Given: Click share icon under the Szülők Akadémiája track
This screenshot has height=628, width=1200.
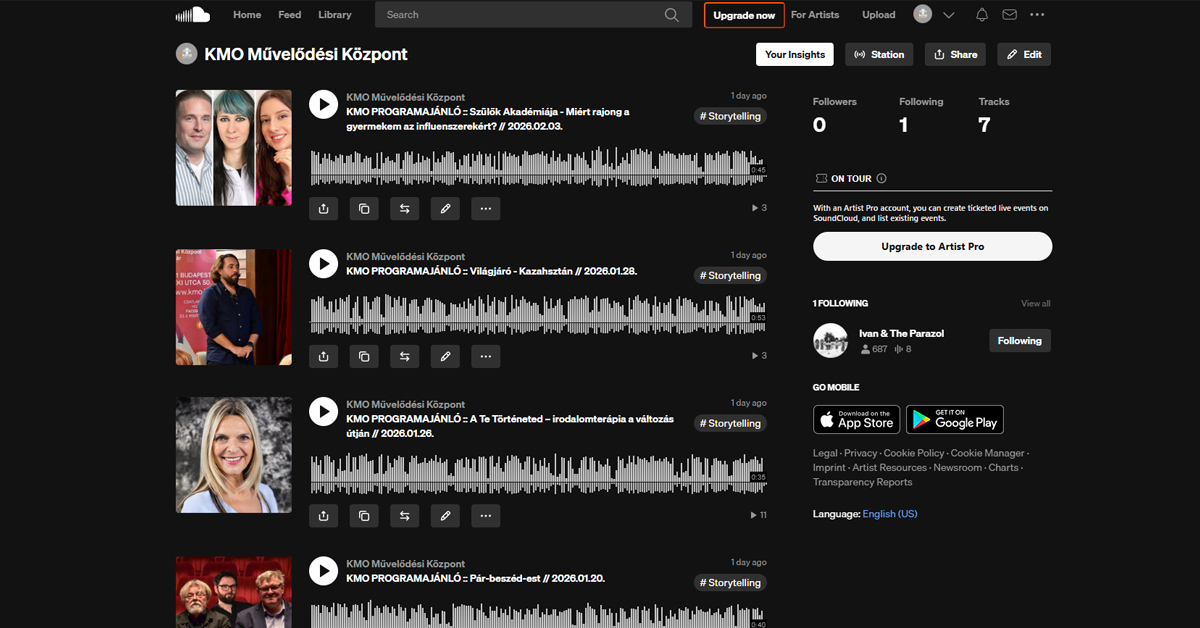Looking at the screenshot, I should coord(324,209).
